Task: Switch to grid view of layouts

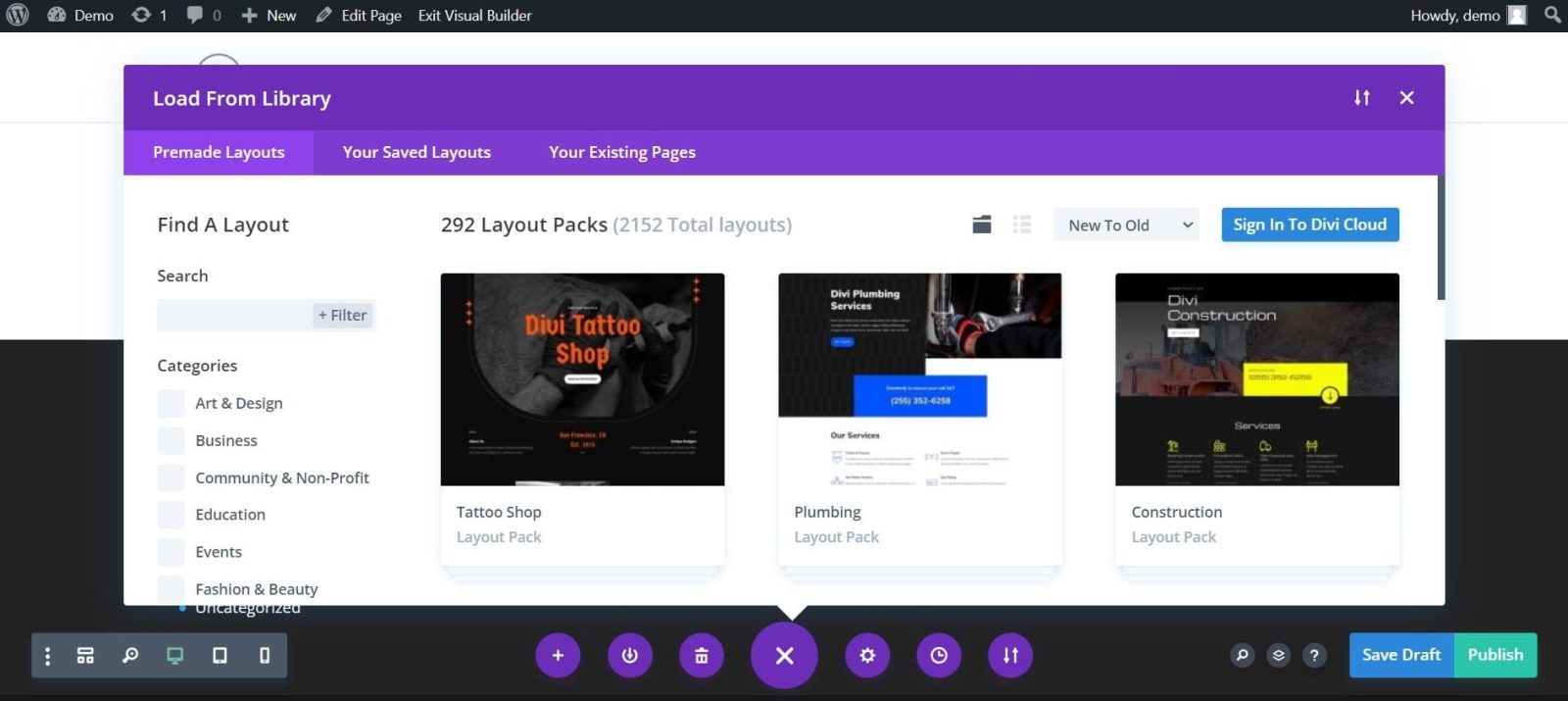Action: (x=982, y=225)
